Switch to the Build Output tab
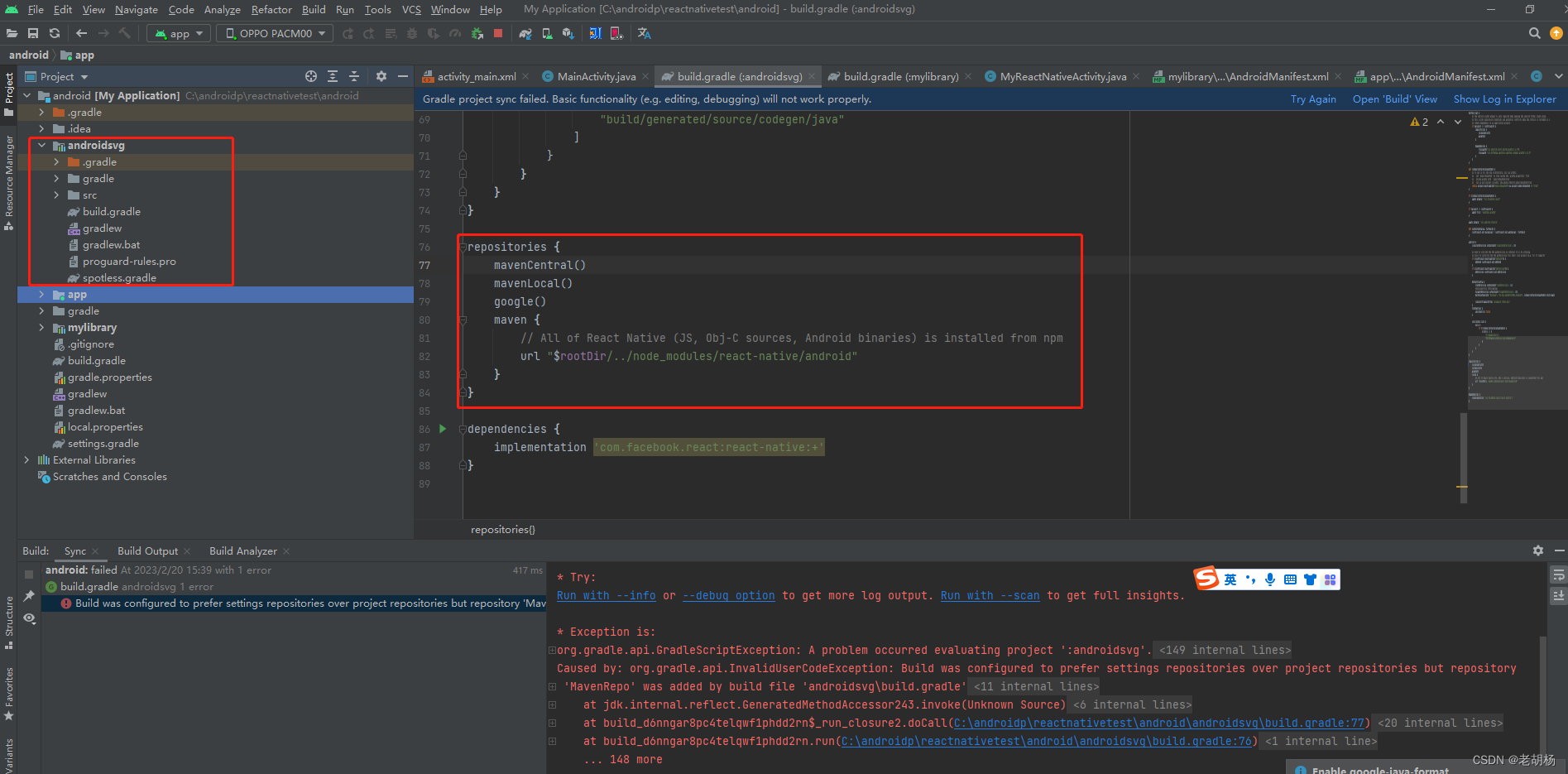The width and height of the screenshot is (1568, 774). coord(147,550)
